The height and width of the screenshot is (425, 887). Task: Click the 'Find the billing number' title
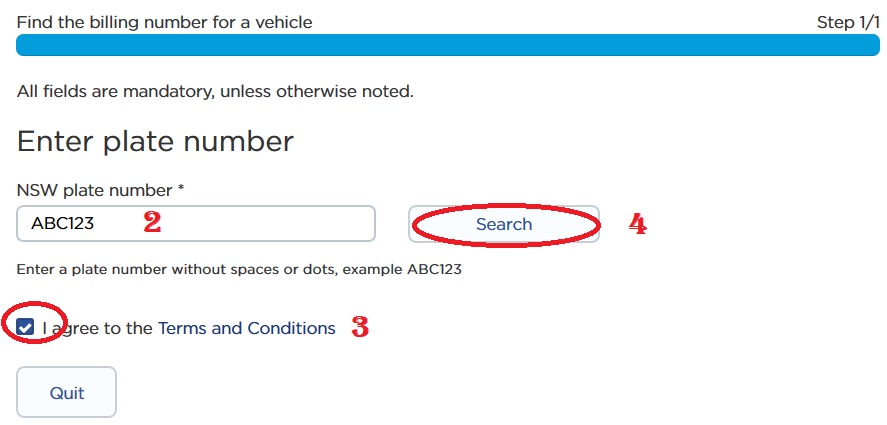coord(164,22)
